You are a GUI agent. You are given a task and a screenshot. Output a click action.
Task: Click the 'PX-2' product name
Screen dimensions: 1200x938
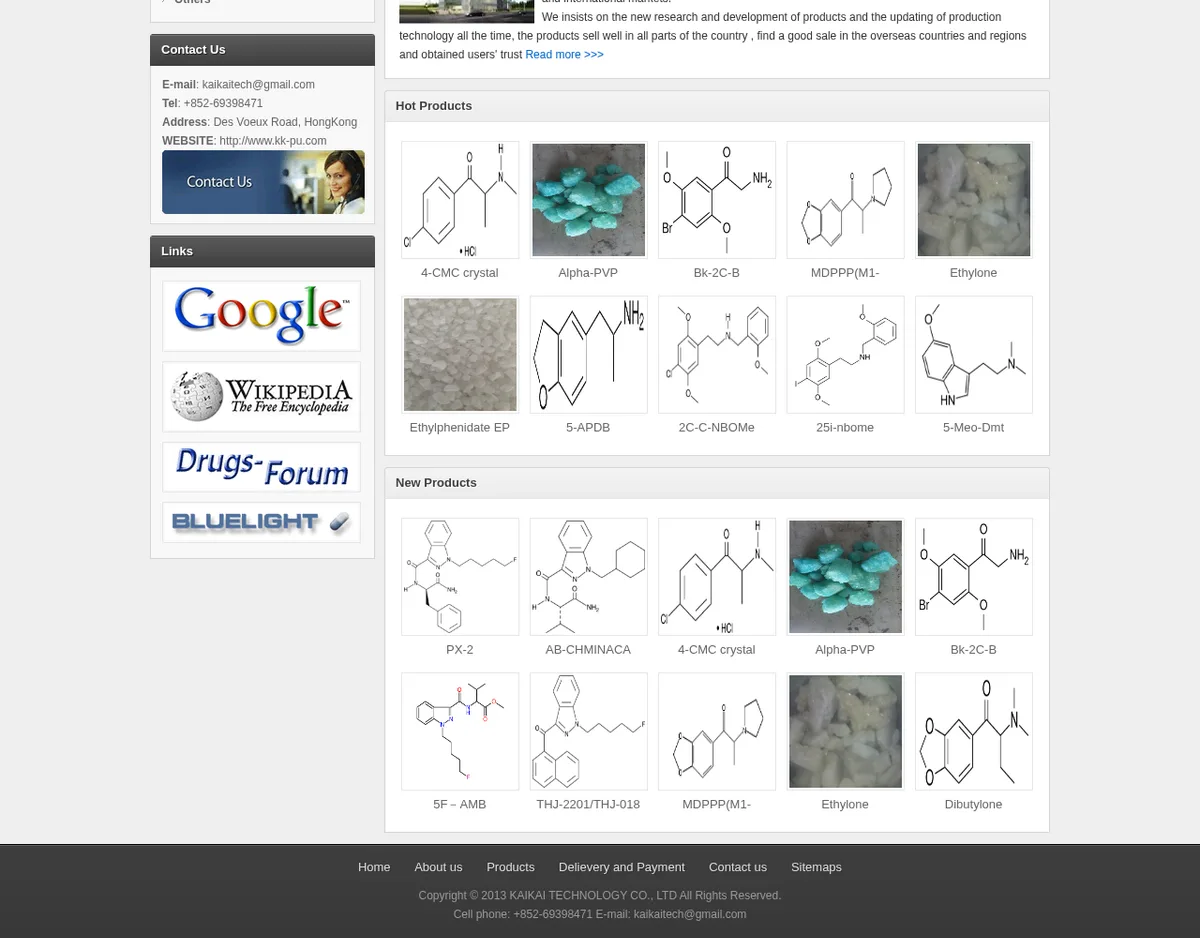click(x=460, y=649)
